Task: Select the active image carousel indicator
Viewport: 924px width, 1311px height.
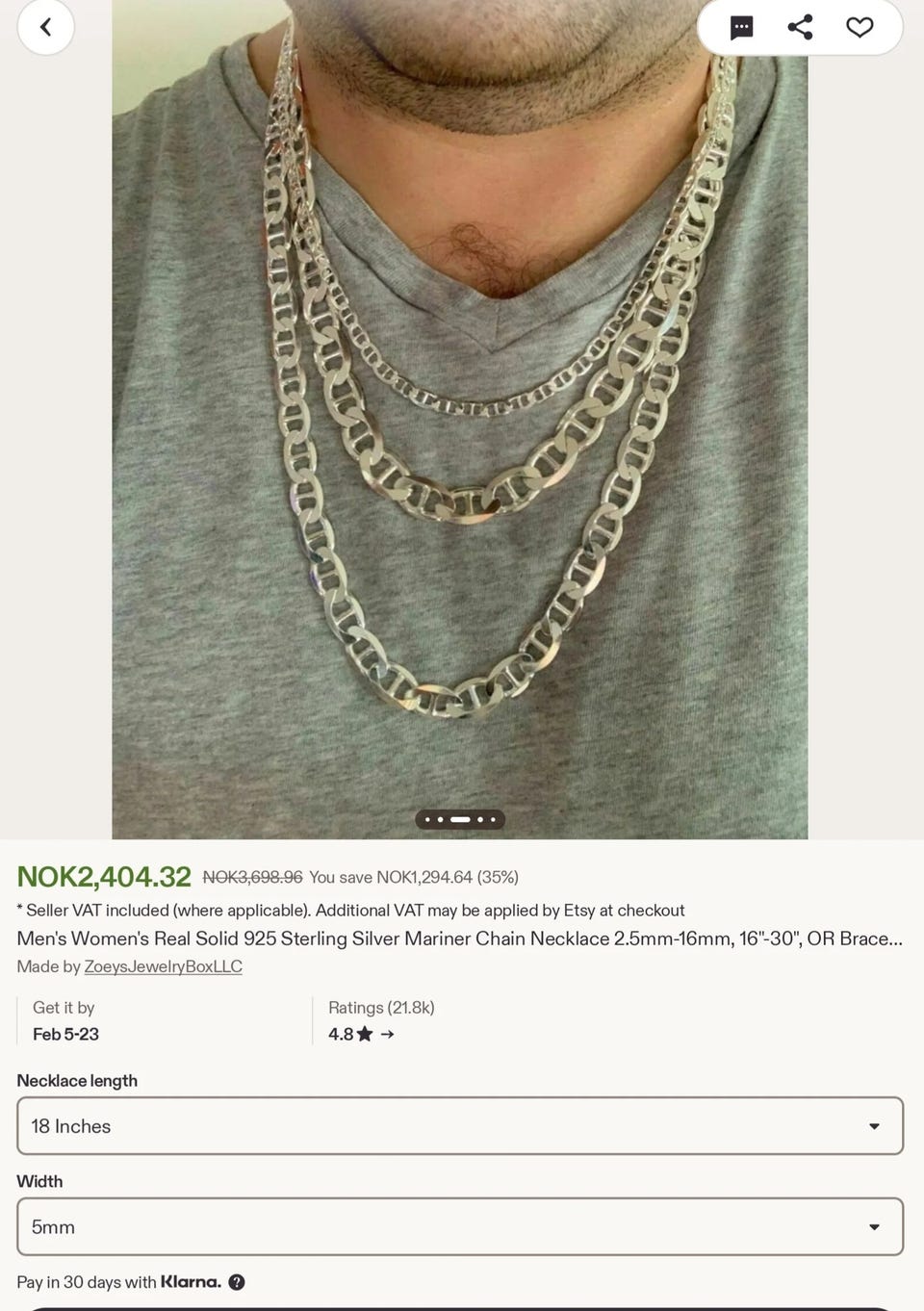Action: pos(460,820)
